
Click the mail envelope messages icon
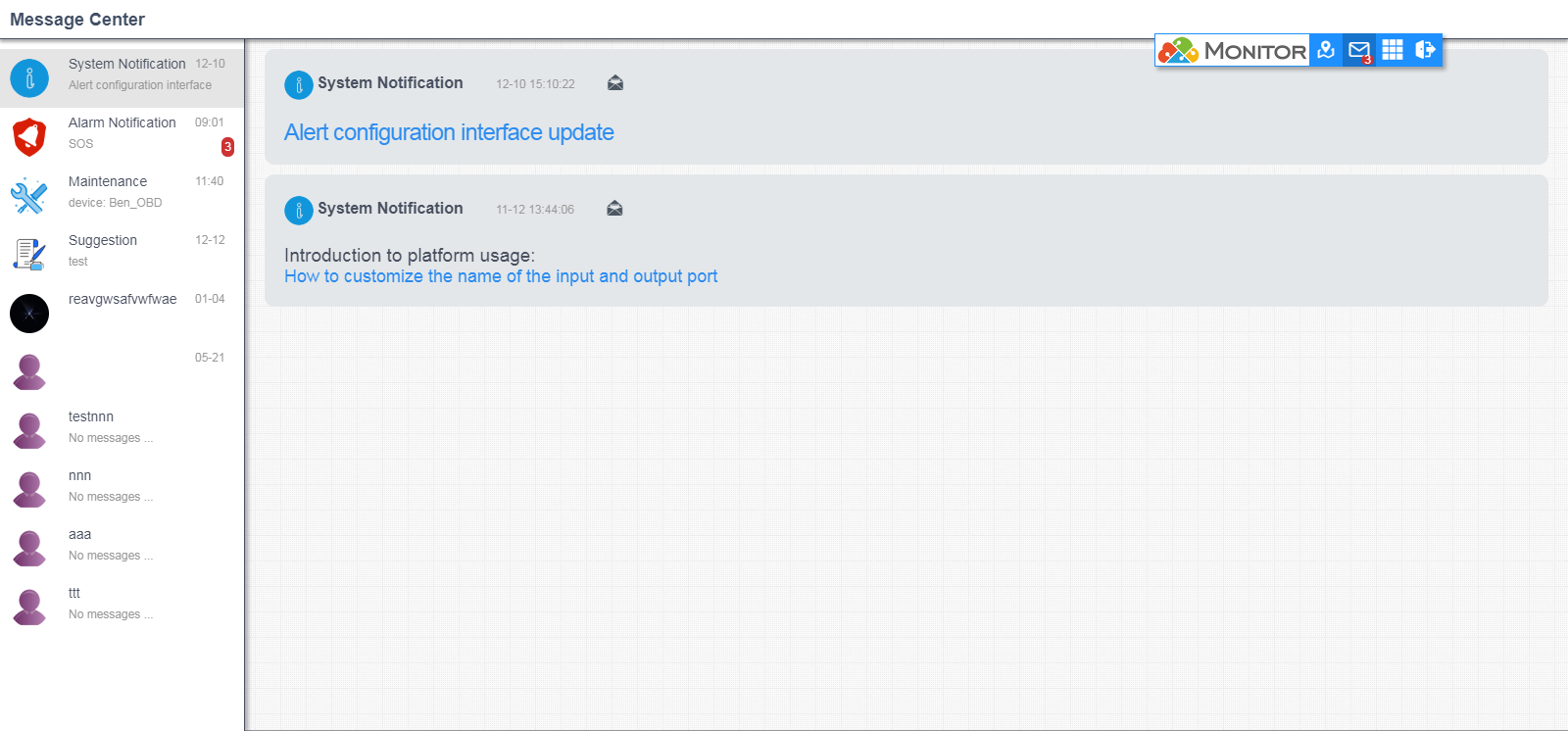click(x=1358, y=50)
